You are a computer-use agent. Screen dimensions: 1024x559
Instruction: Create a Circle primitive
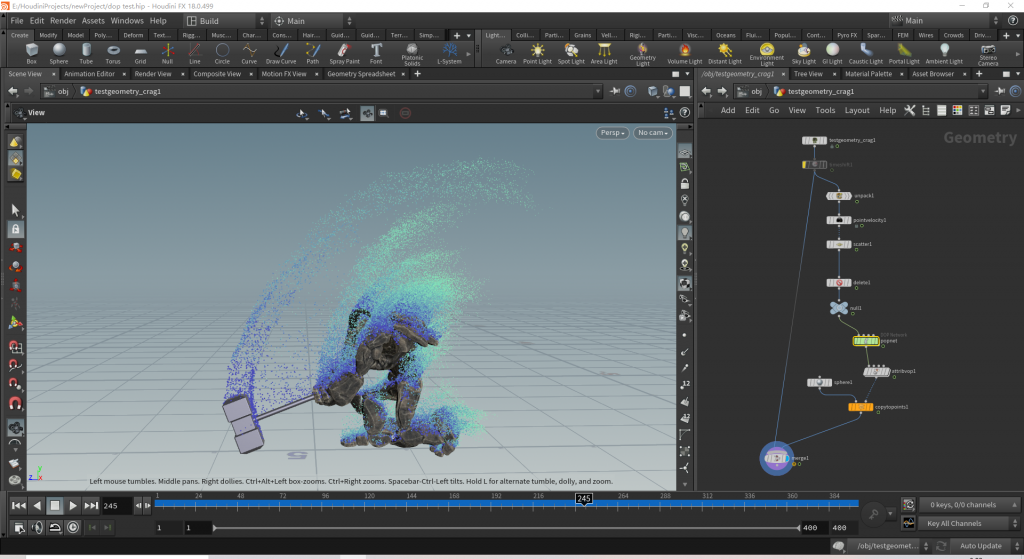click(x=222, y=54)
